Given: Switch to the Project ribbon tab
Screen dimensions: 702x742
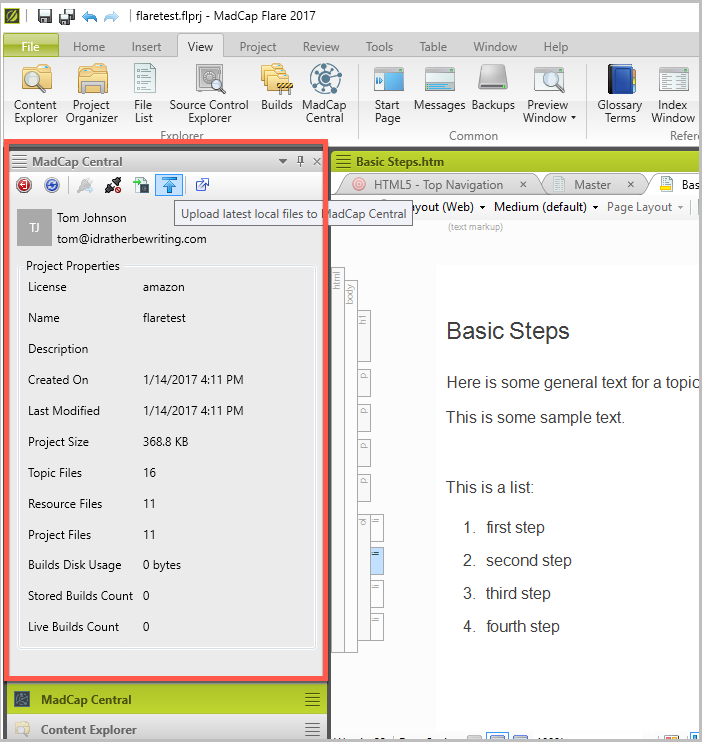Looking at the screenshot, I should 258,47.
